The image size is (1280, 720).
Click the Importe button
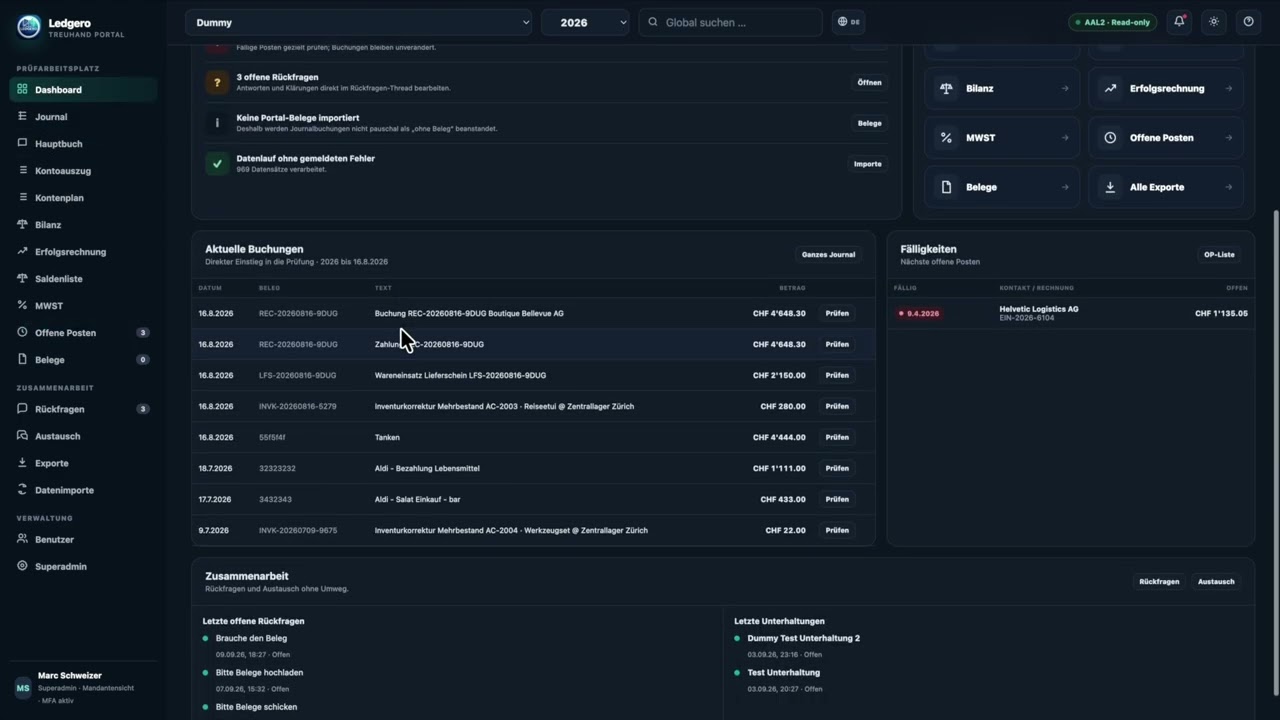pyautogui.click(x=868, y=164)
